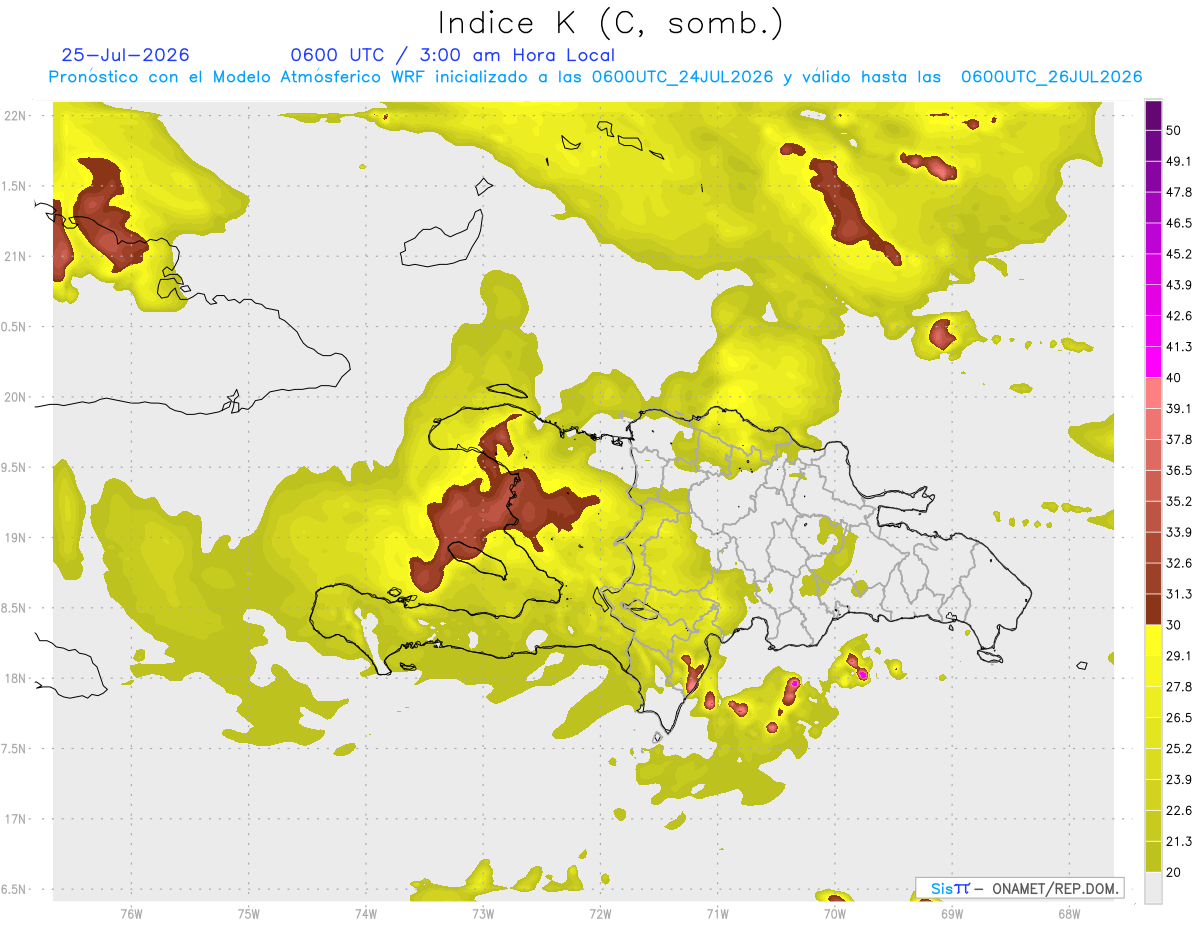Viewport: 1200px width, 927px height.
Task: Click the color bar value '32.6'
Action: point(1179,563)
